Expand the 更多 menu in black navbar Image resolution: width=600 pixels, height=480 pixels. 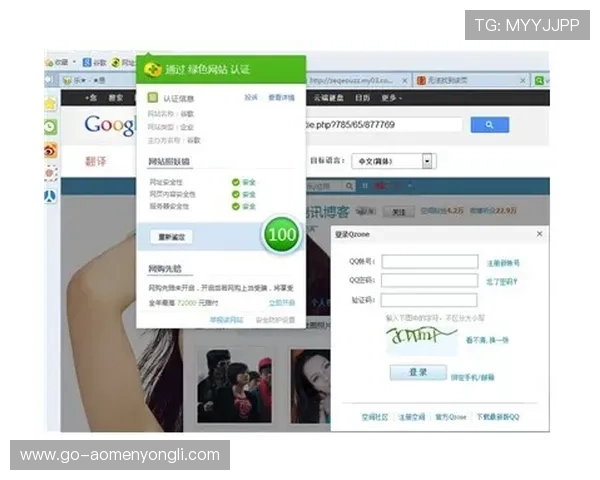[x=389, y=98]
